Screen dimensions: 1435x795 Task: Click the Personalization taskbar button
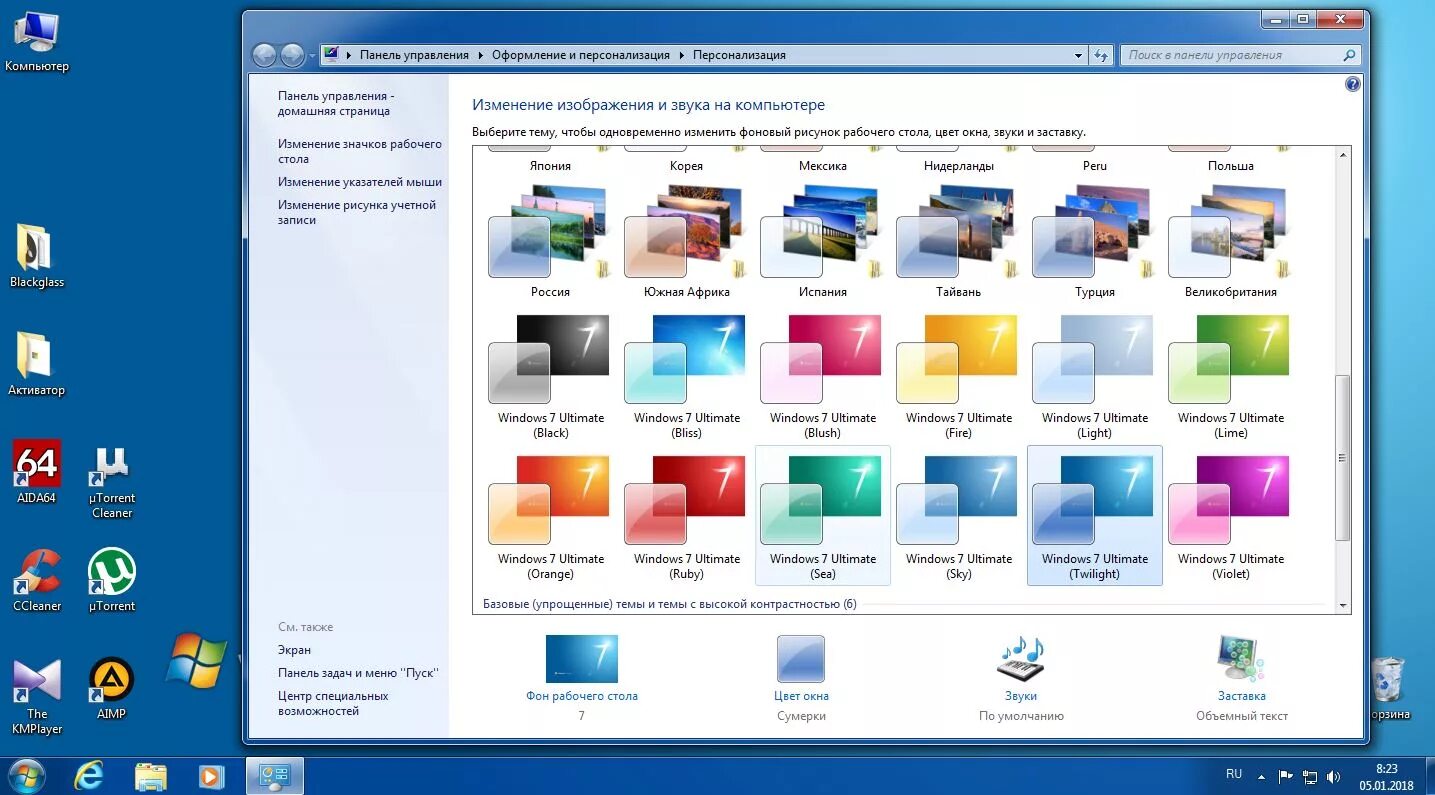pos(275,776)
